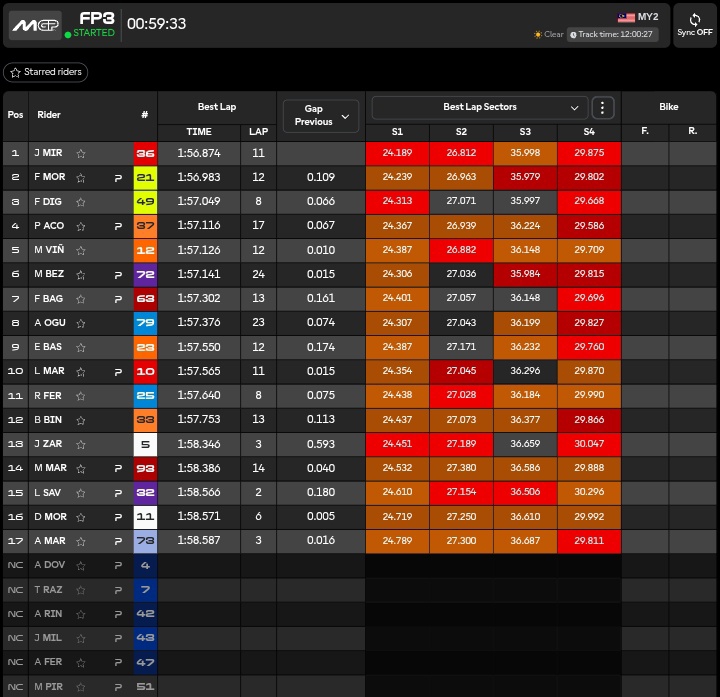Click pit icon next to F MOR
Screen dimensions: 720x697
click(118, 178)
